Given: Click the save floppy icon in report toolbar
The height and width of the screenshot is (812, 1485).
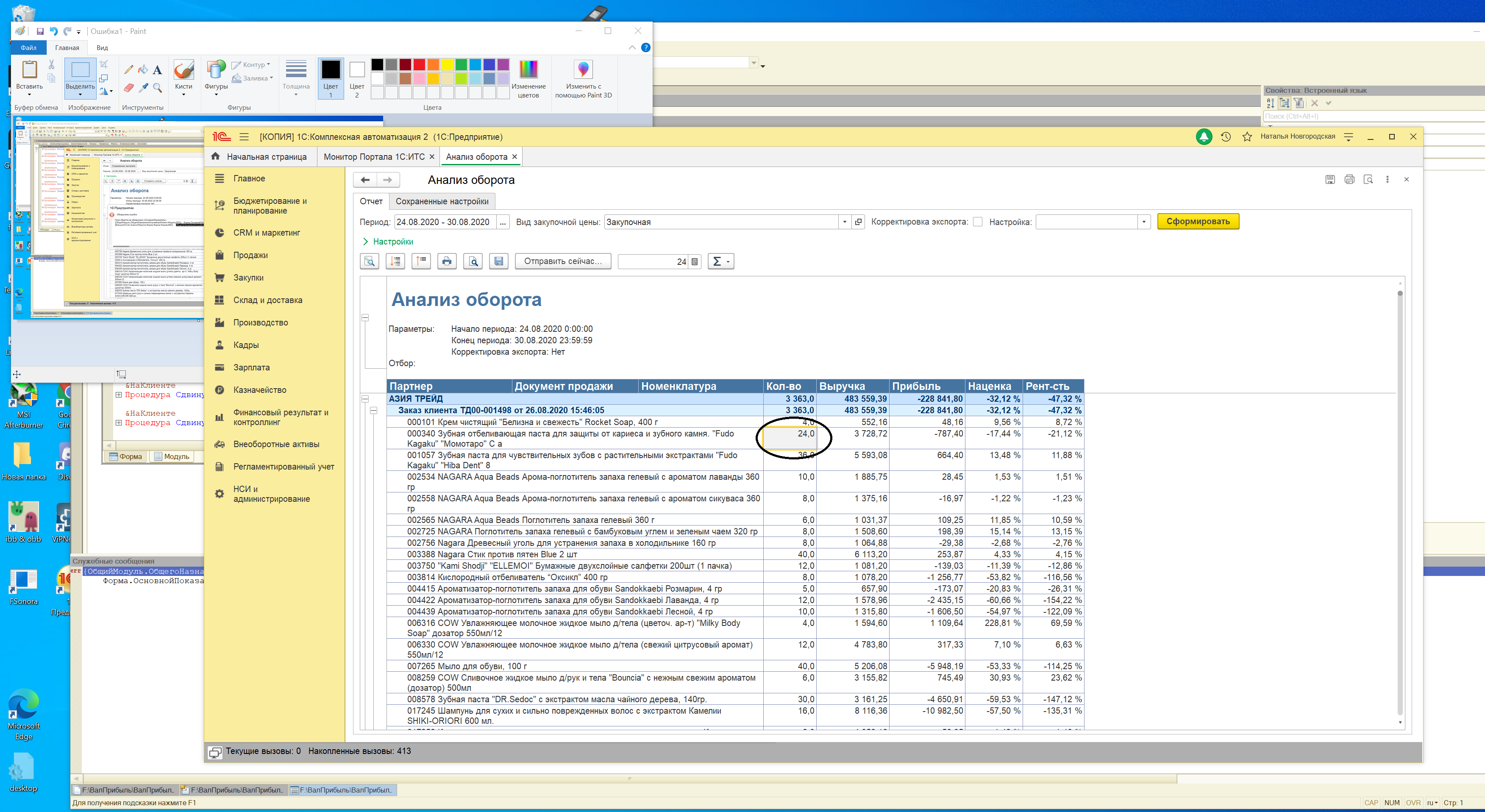Looking at the screenshot, I should [x=499, y=261].
